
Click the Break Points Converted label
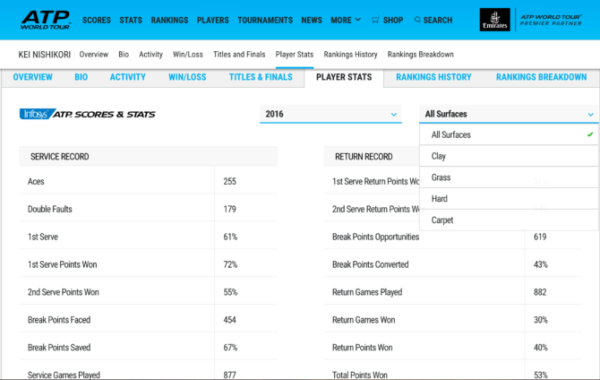370,264
